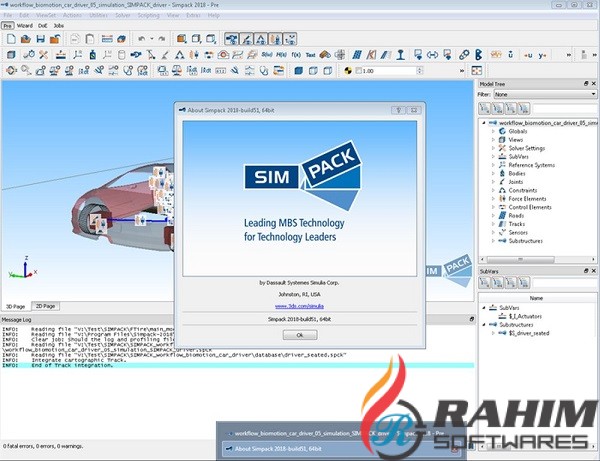Create a new Force Element

pyautogui.click(x=194, y=55)
